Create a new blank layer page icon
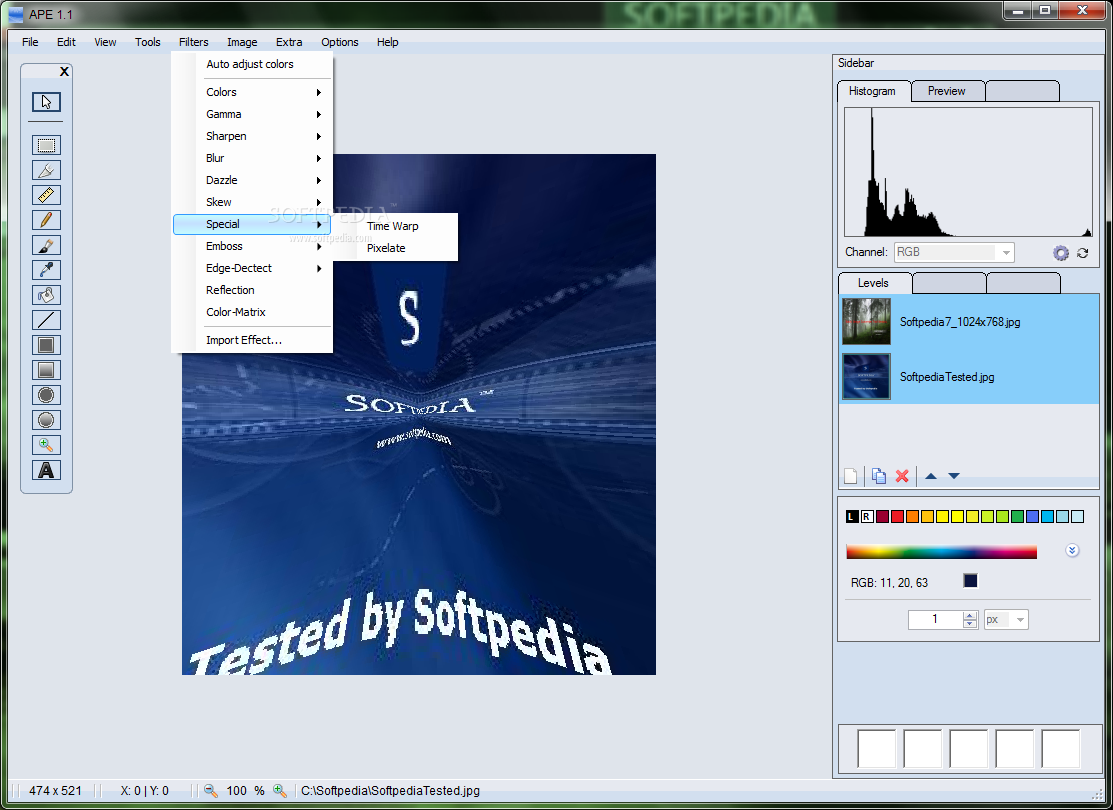 (850, 476)
